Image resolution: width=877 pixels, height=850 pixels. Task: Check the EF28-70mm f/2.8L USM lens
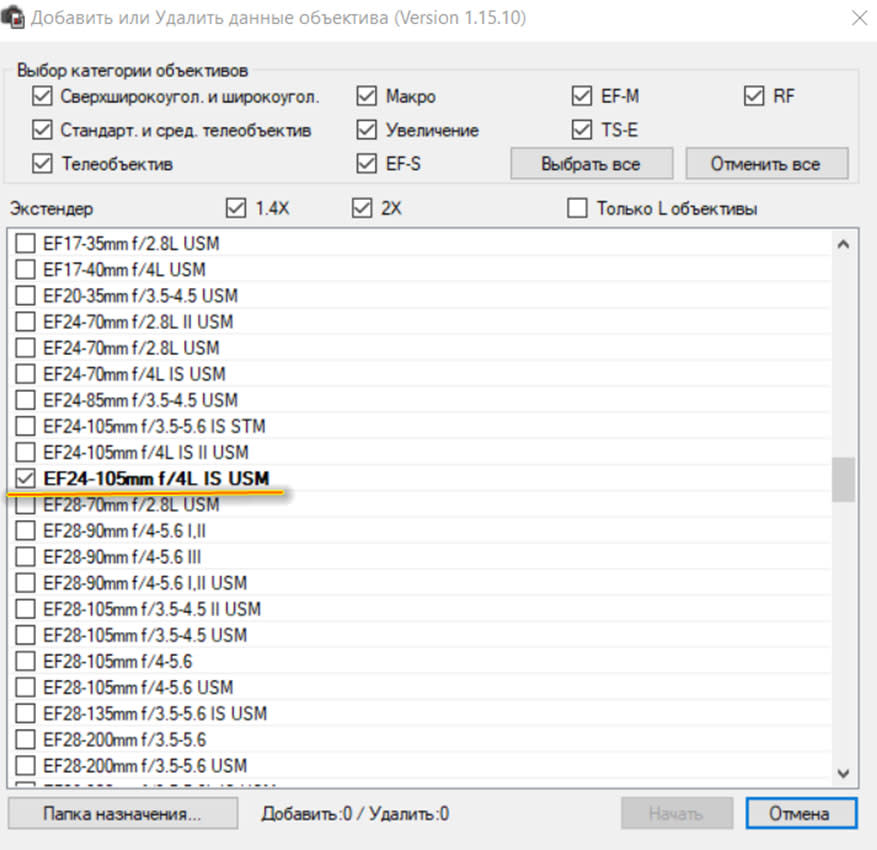pos(25,504)
